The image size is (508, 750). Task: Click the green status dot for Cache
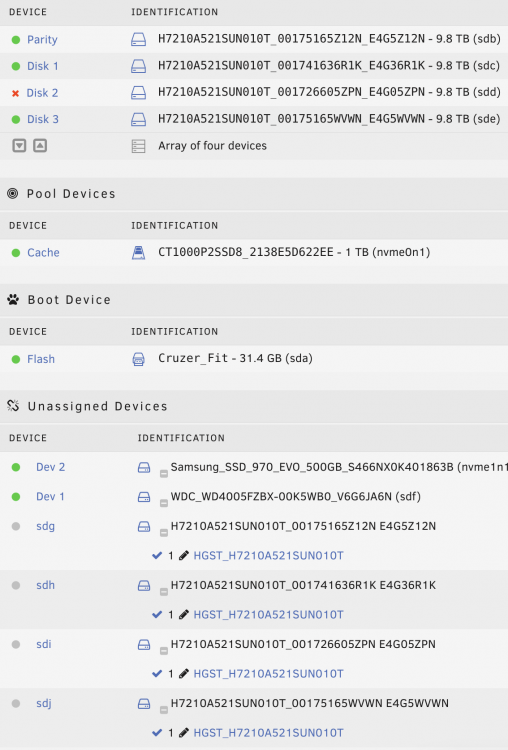[16, 253]
